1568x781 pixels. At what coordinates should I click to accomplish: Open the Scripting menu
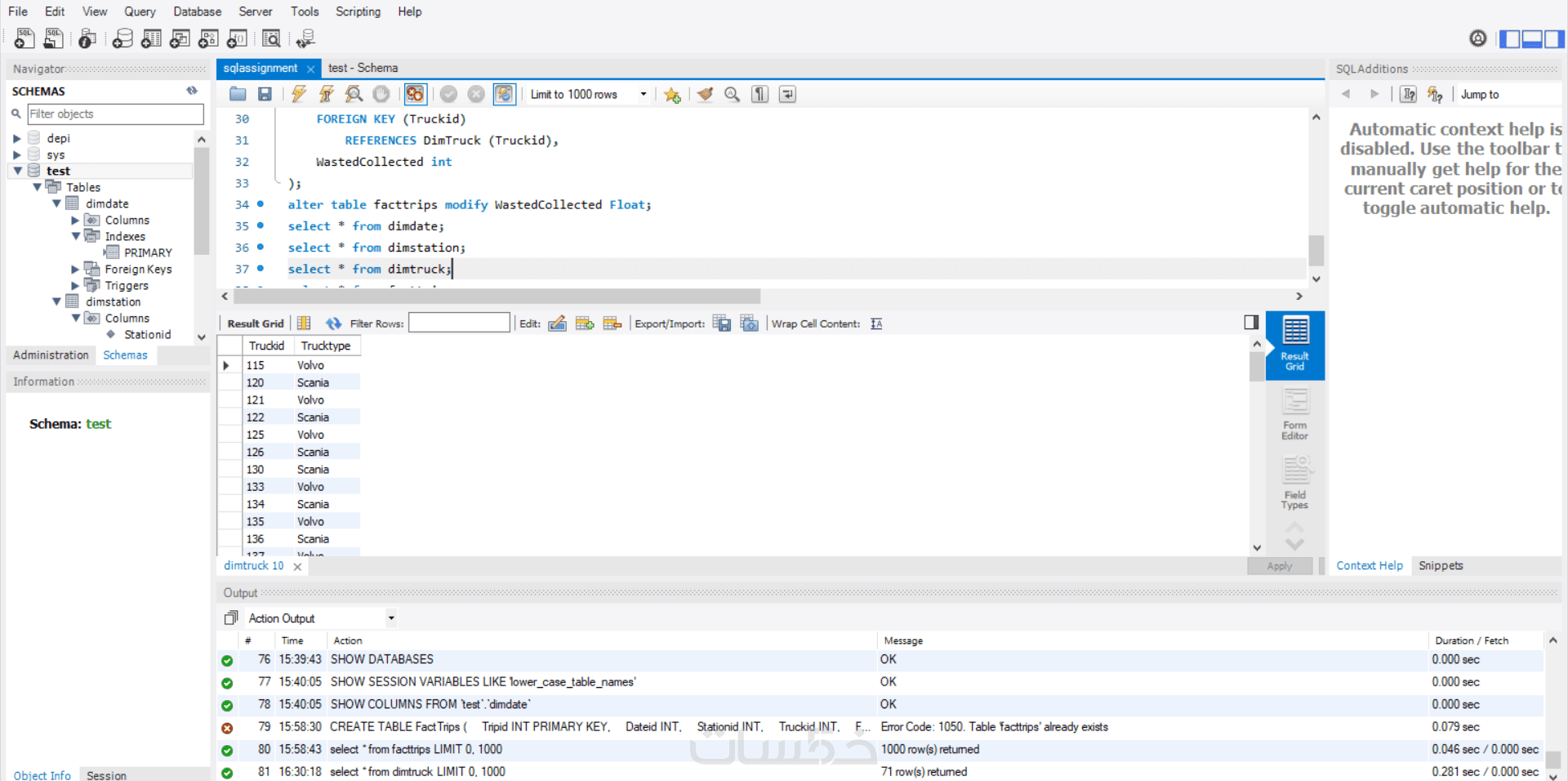pos(358,11)
